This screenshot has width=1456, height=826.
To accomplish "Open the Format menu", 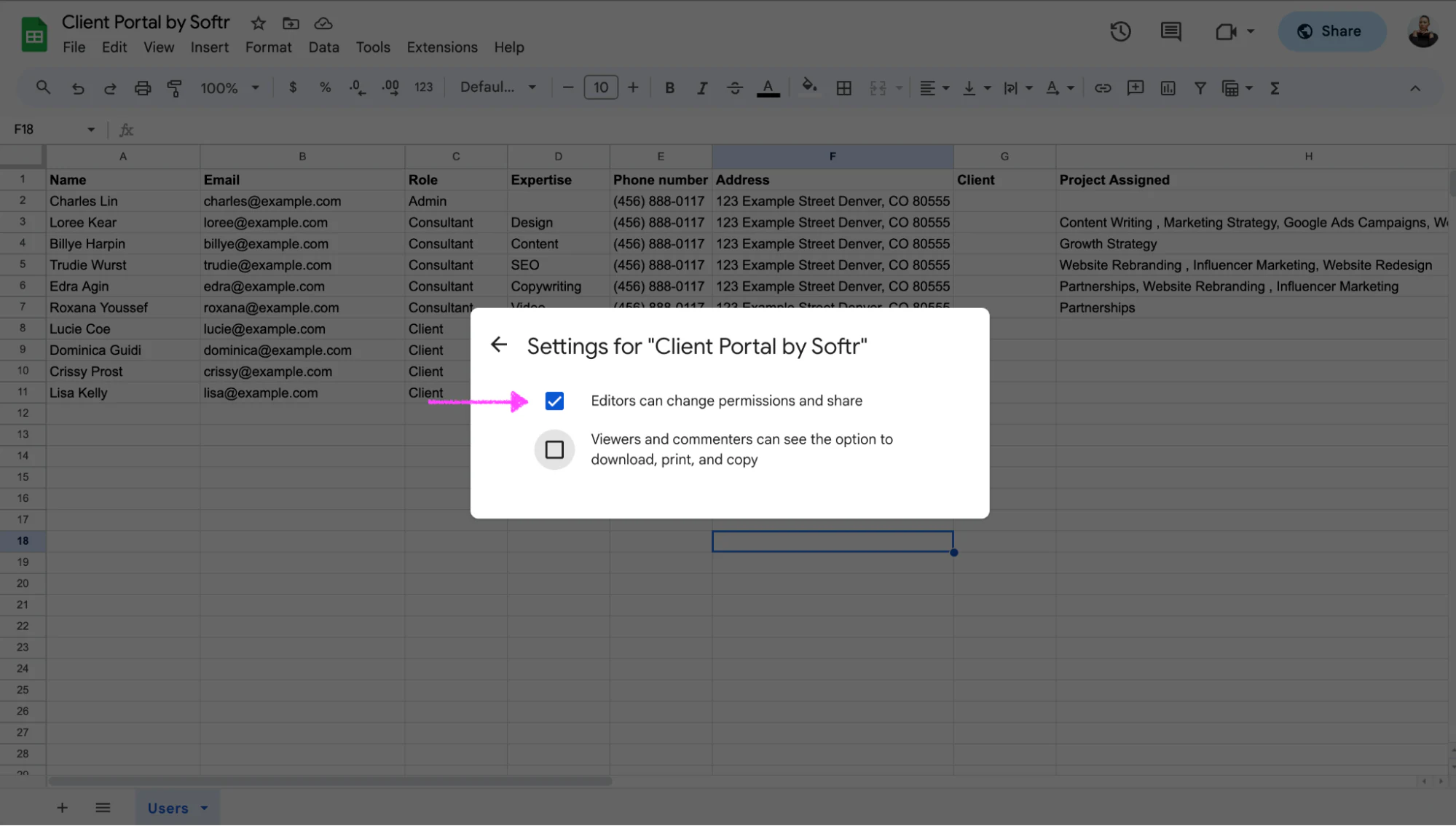I will pos(268,47).
